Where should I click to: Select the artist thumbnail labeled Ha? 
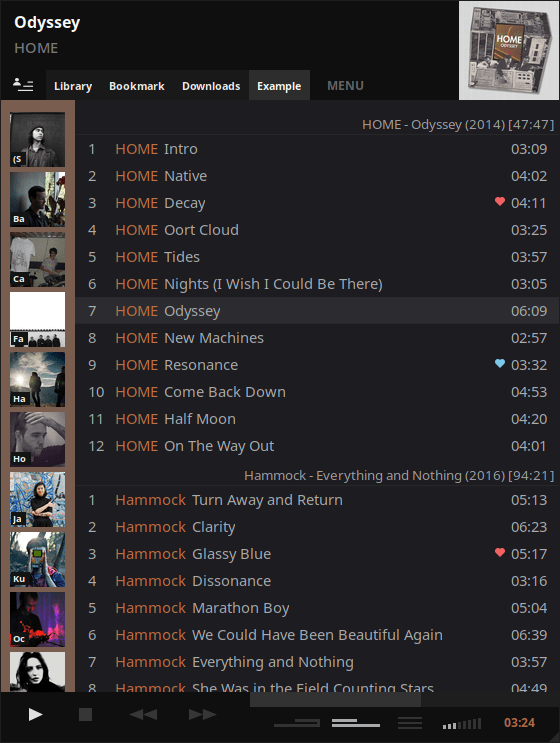point(37,379)
